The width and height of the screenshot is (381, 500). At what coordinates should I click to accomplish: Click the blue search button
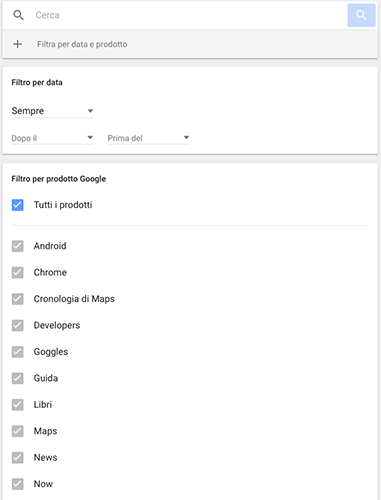click(361, 15)
